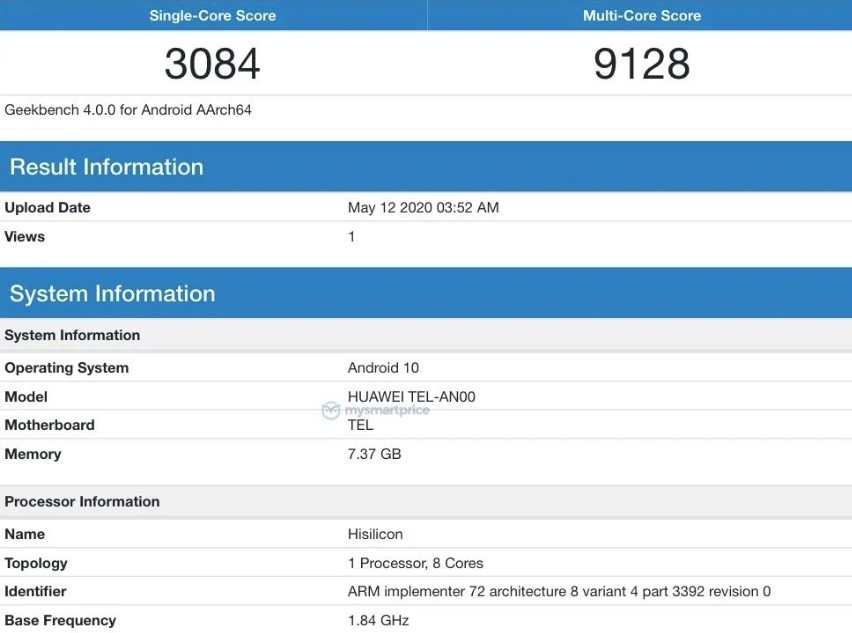Click the Single-Core Score header

(212, 15)
